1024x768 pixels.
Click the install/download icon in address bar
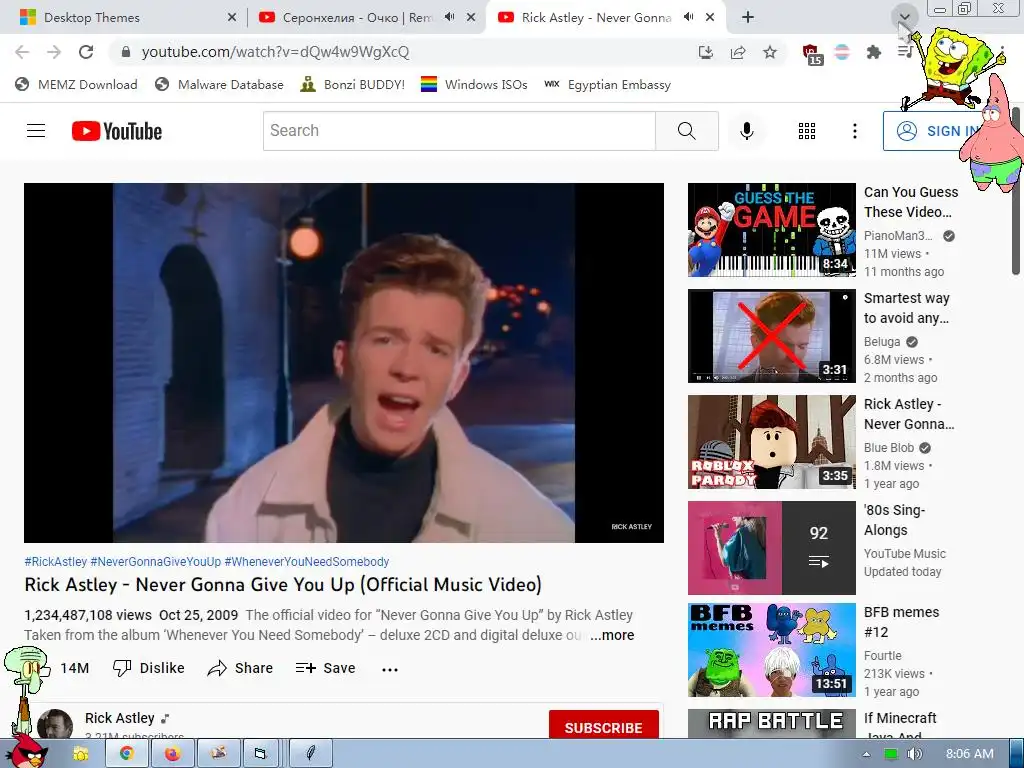pyautogui.click(x=706, y=52)
